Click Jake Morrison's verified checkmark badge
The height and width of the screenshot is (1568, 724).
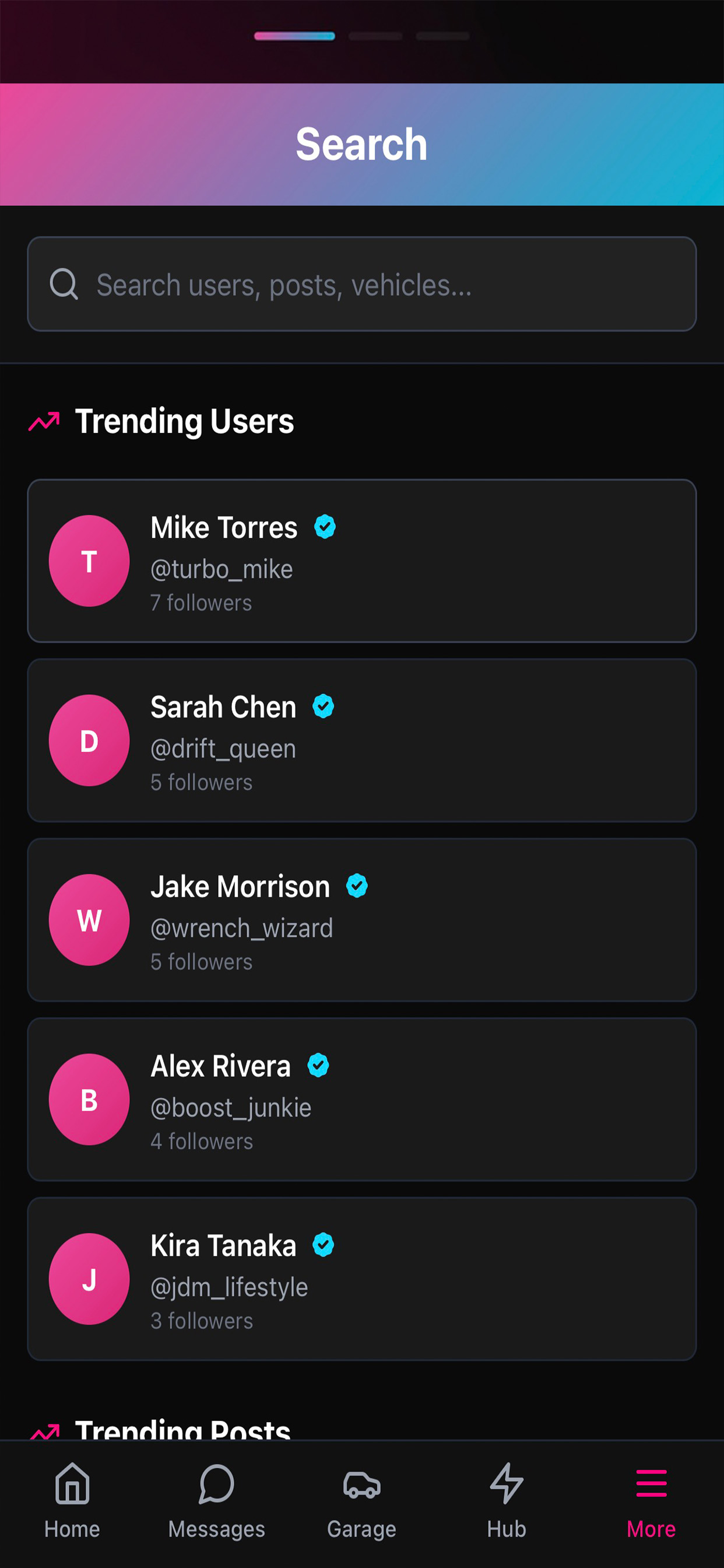point(357,885)
